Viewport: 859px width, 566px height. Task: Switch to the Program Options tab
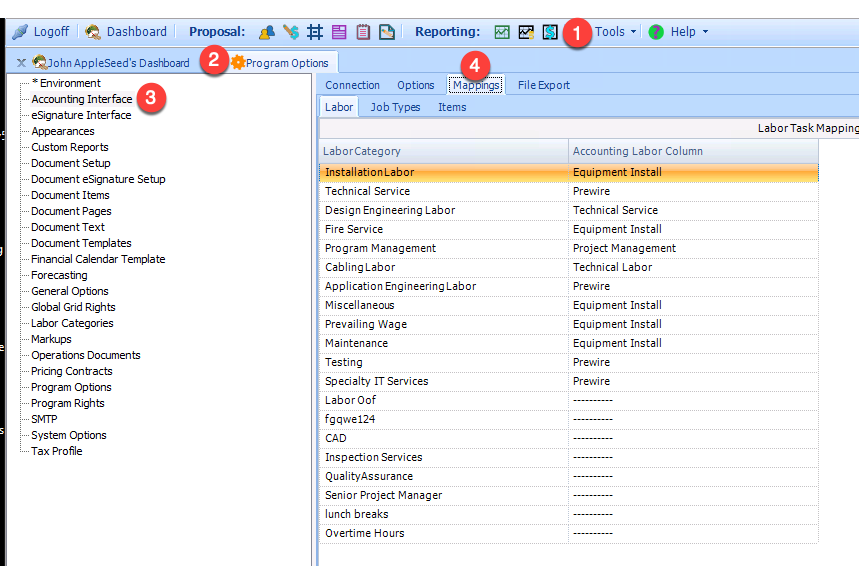[x=280, y=63]
